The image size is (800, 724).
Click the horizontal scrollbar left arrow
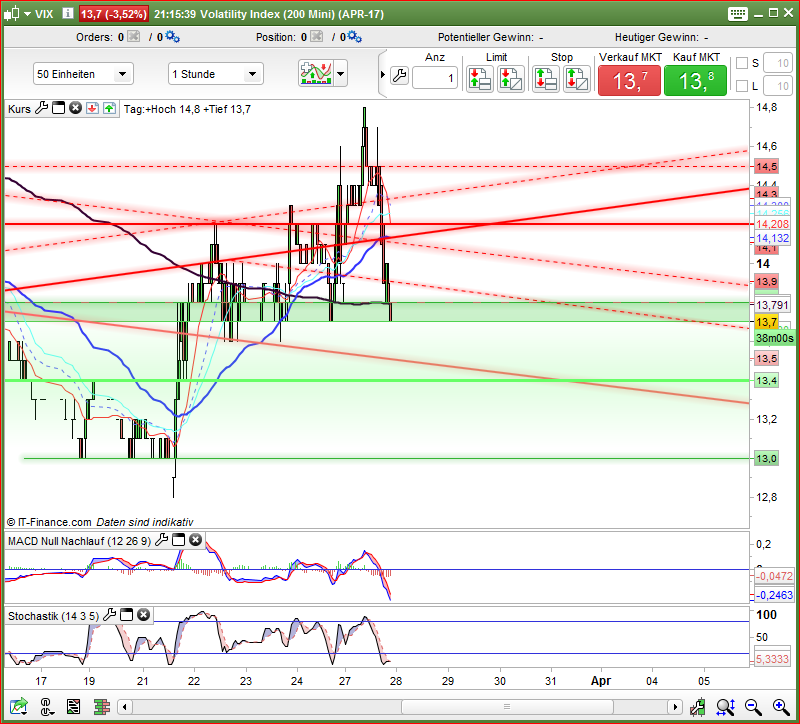124,707
